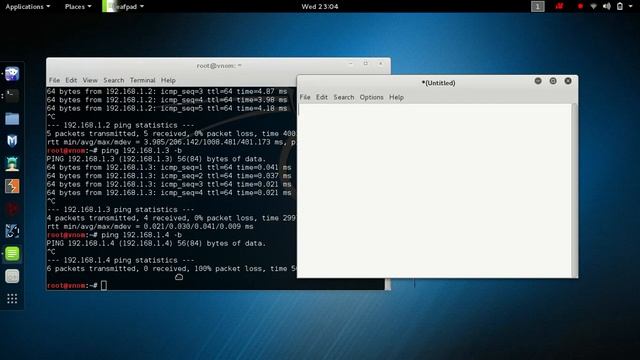This screenshot has height=360, width=640.
Task: Minimize the Leafpad window
Action: (x=538, y=81)
